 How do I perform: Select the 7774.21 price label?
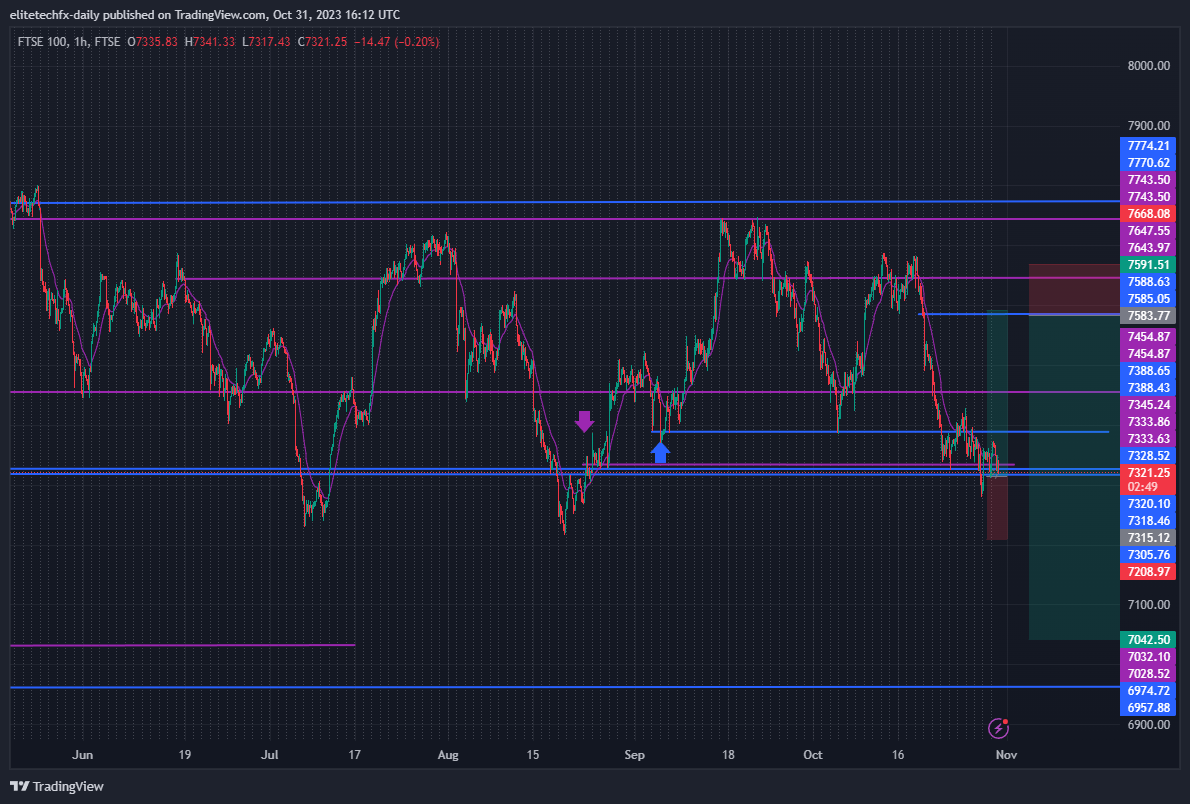coord(1148,146)
